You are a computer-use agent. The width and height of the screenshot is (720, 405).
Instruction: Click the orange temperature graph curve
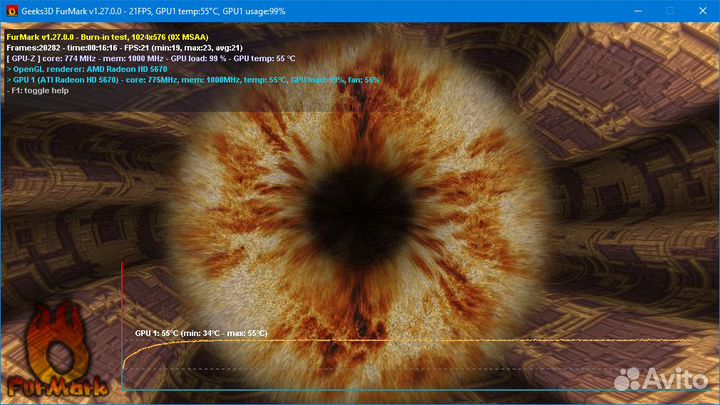pyautogui.click(x=400, y=341)
